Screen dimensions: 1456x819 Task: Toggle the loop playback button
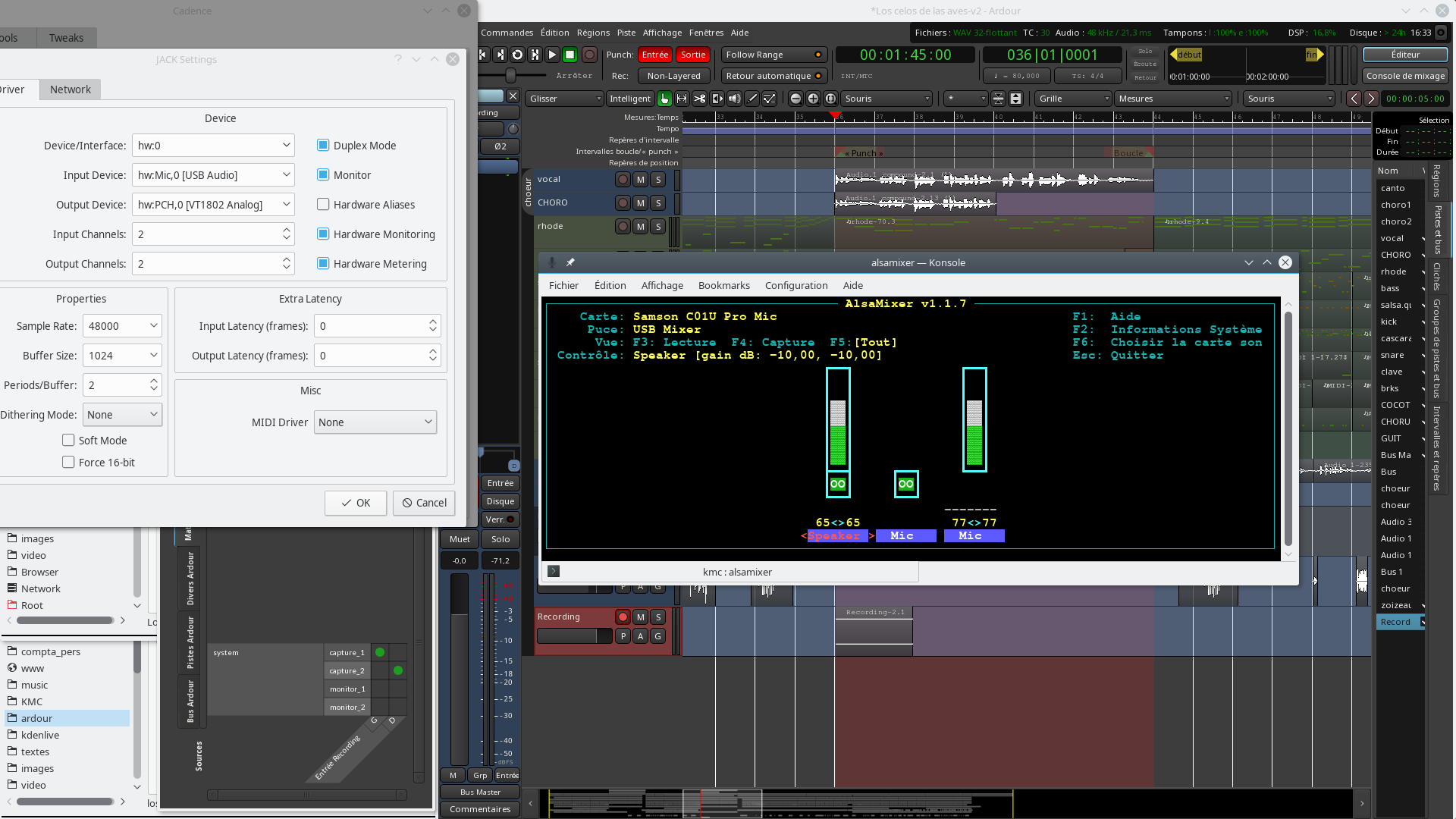click(x=517, y=55)
